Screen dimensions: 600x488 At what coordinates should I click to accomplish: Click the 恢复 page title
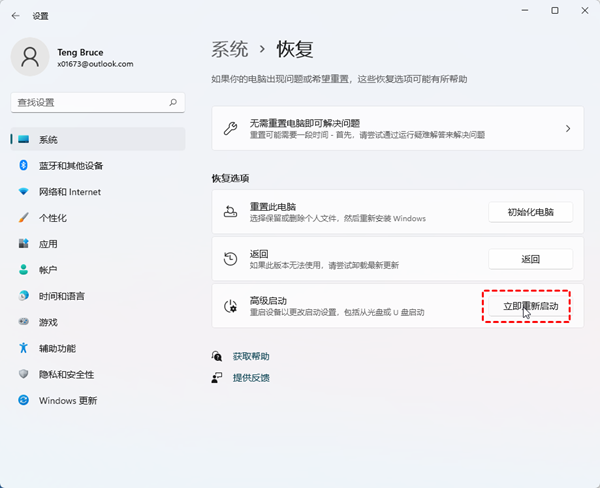(295, 49)
